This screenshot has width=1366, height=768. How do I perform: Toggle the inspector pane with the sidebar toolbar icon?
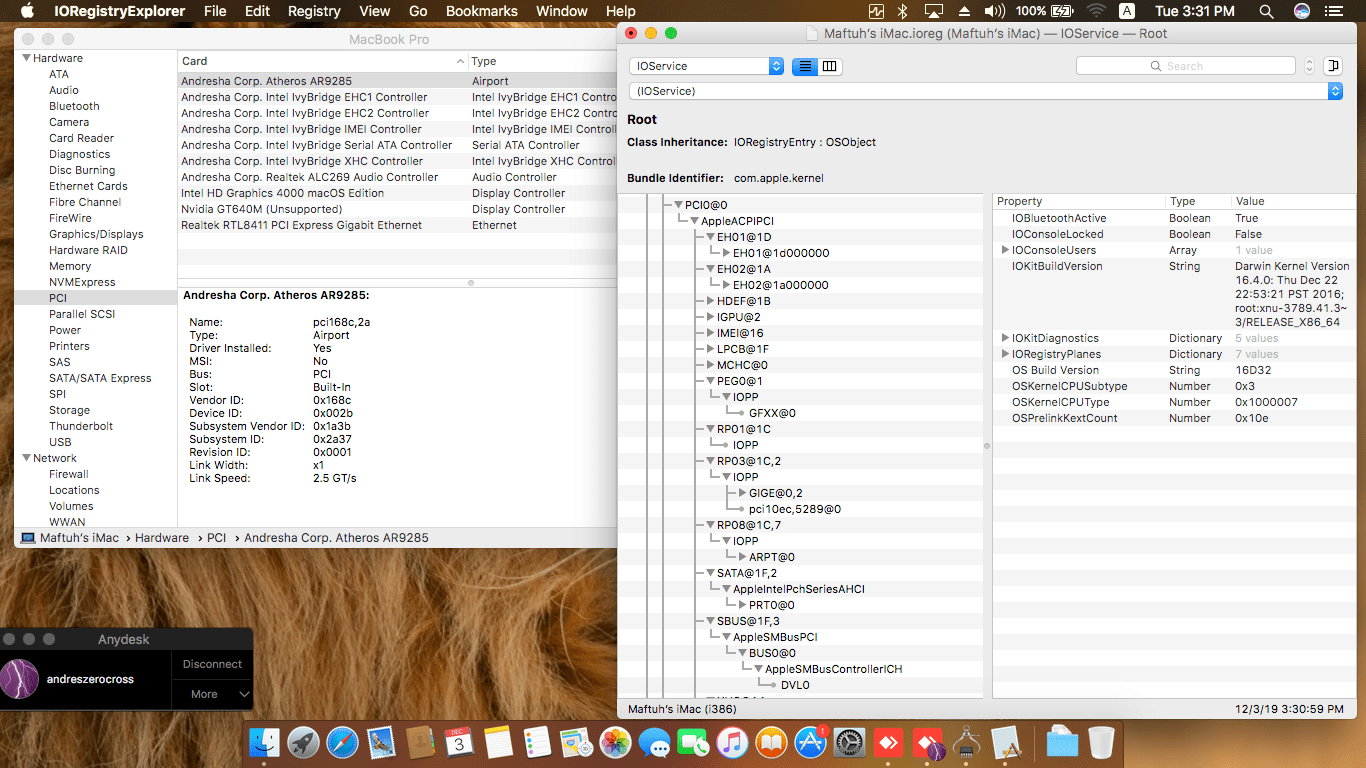[1332, 66]
